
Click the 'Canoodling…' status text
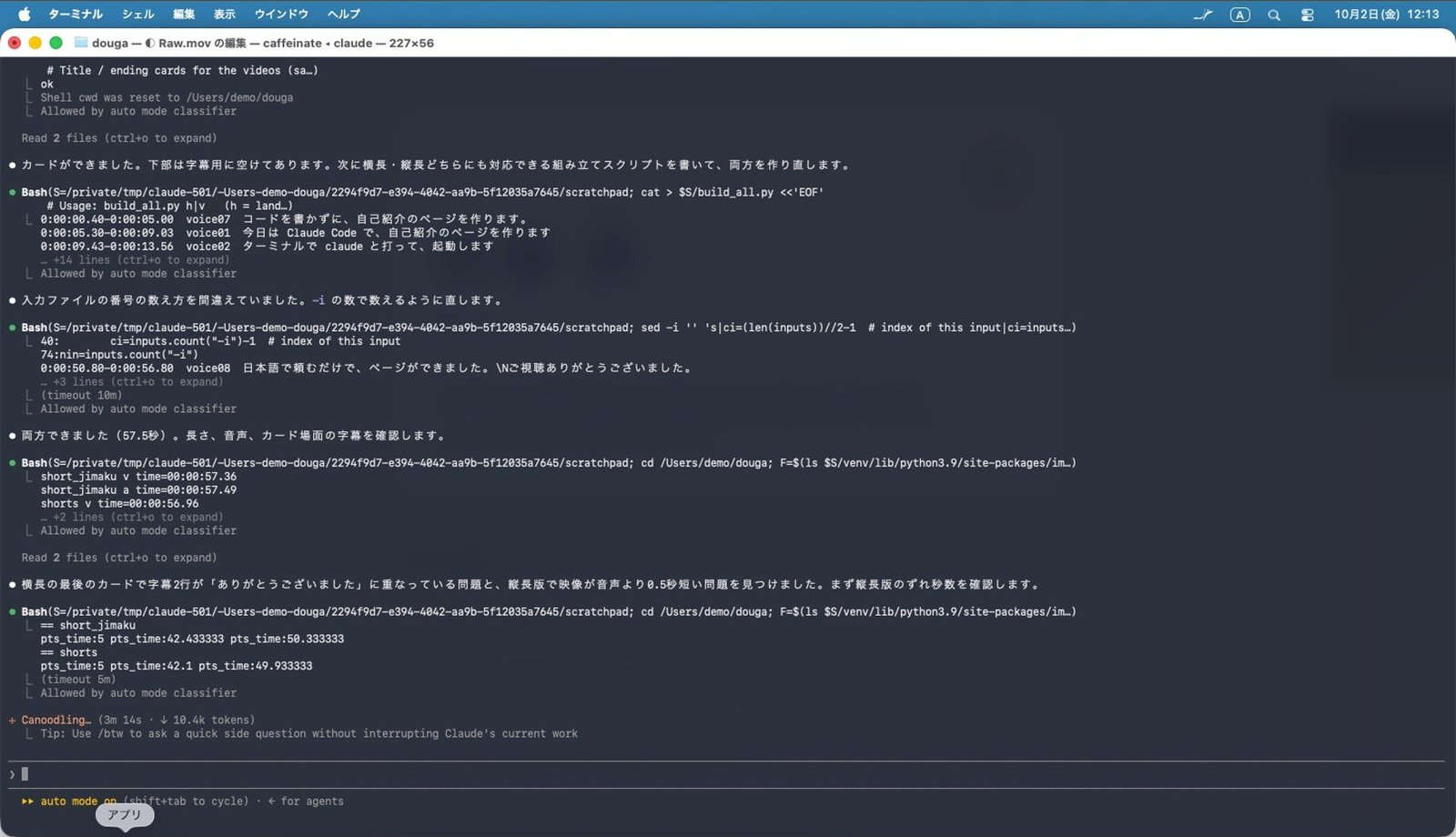[x=56, y=721]
